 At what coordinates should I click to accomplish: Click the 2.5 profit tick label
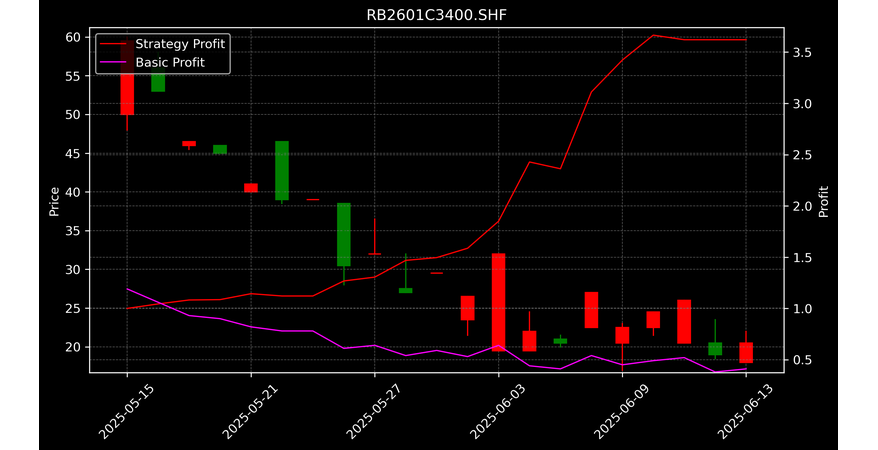point(801,155)
